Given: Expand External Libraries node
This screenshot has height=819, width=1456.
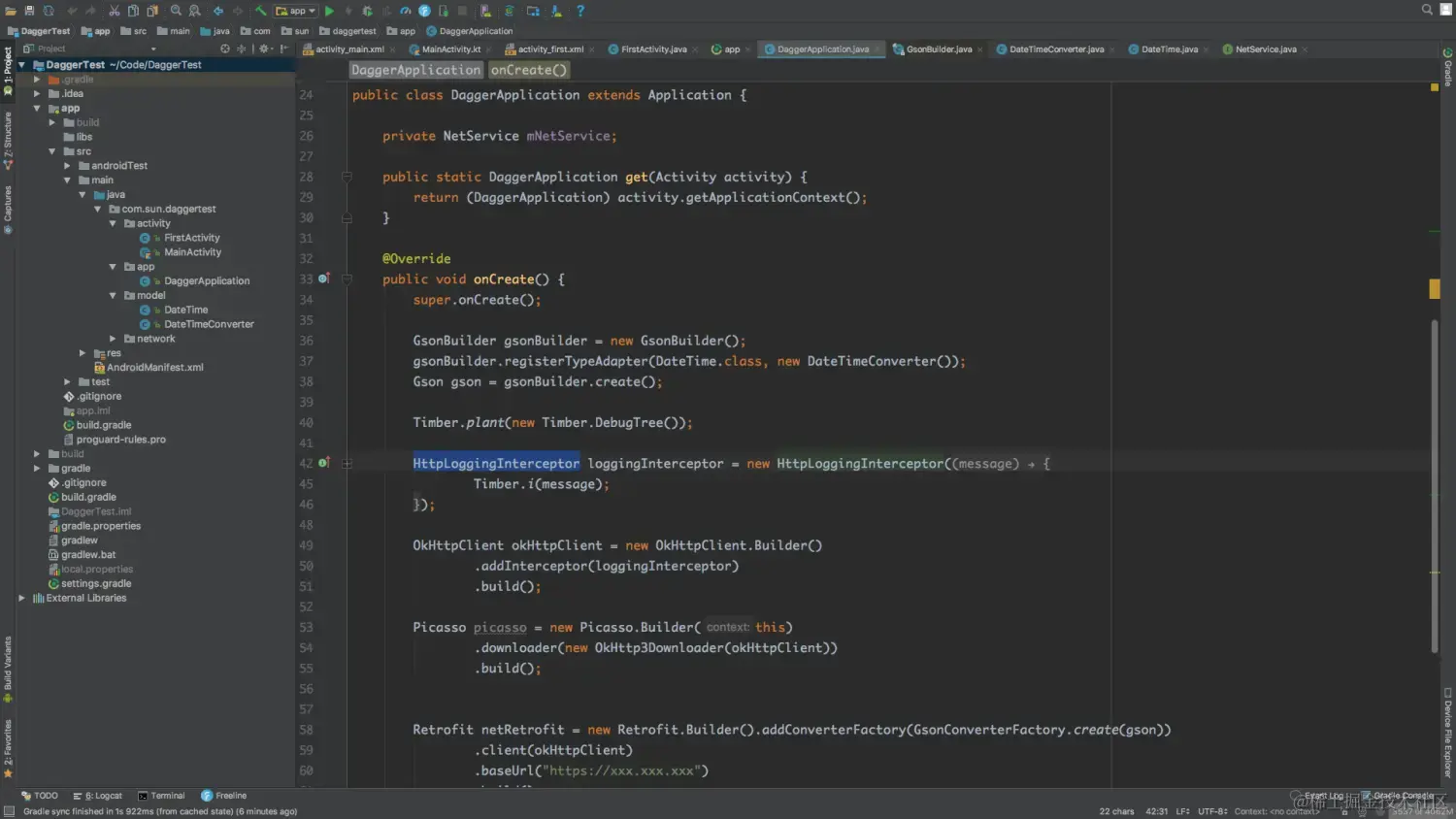Looking at the screenshot, I should tap(21, 598).
